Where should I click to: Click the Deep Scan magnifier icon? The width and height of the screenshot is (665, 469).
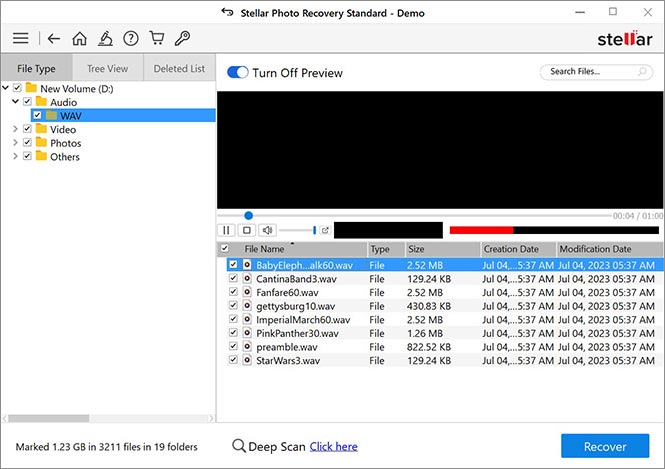tap(239, 446)
